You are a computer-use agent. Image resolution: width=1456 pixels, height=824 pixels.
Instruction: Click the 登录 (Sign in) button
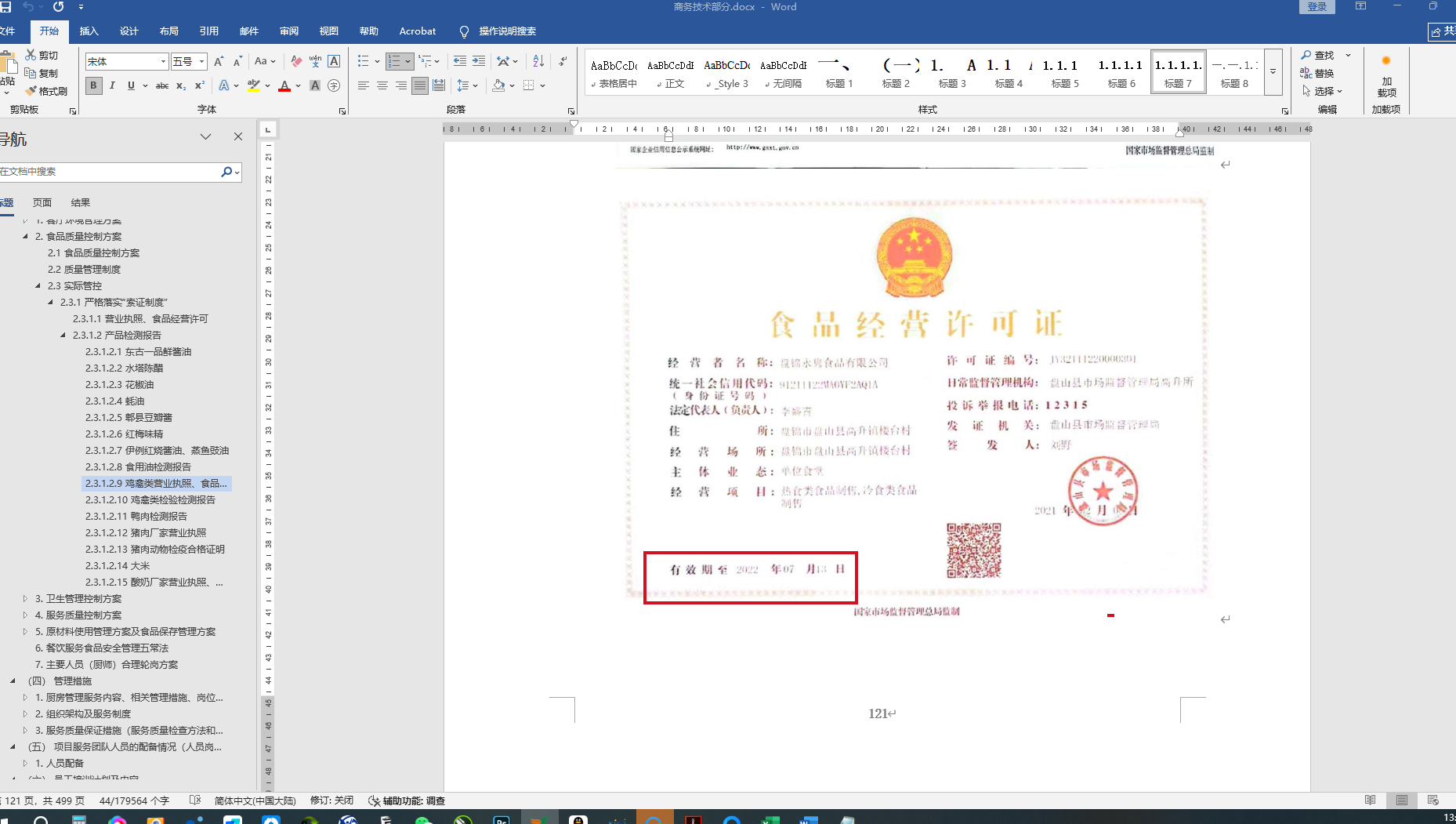pyautogui.click(x=1317, y=7)
